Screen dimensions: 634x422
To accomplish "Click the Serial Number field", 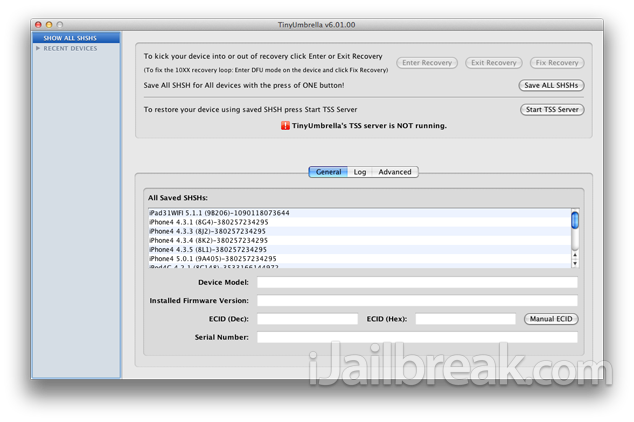I will [x=417, y=337].
